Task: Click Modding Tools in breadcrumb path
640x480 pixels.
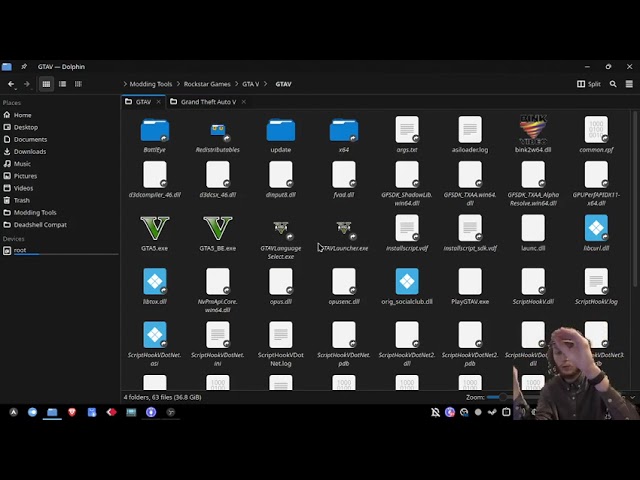Action: (x=151, y=84)
